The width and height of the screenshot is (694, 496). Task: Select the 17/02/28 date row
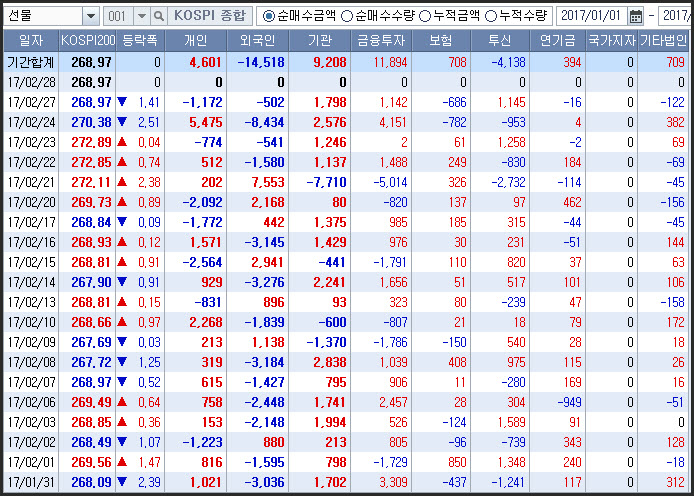pos(346,82)
